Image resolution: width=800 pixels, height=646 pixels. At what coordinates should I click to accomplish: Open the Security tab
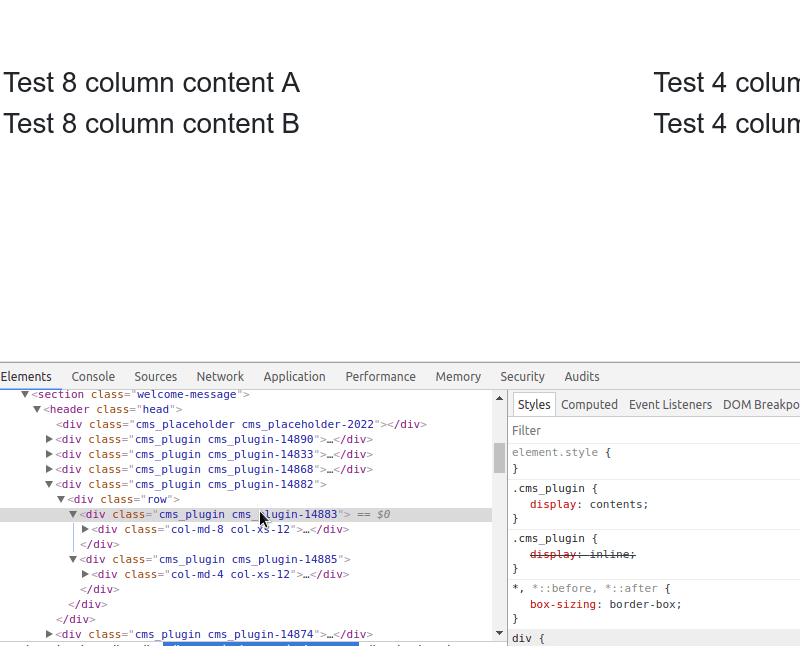pos(522,377)
